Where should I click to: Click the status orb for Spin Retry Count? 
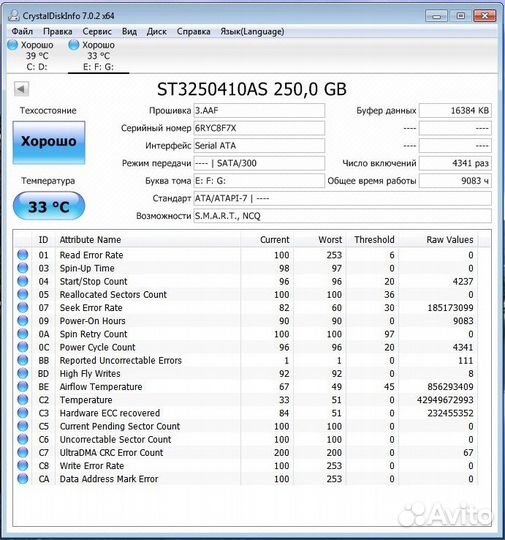[x=23, y=334]
